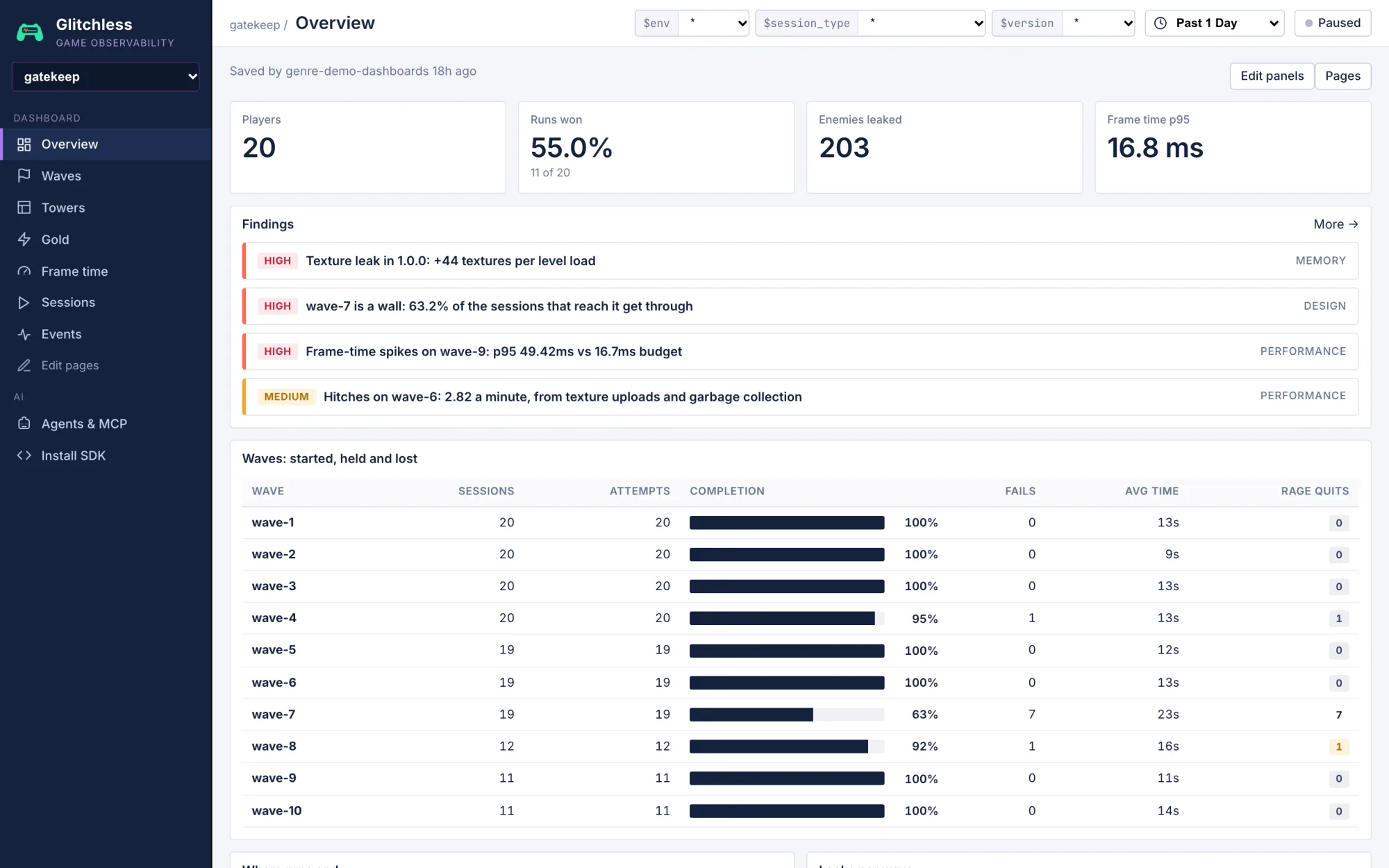
Task: Click the Frame time gauge icon
Action: (24, 272)
